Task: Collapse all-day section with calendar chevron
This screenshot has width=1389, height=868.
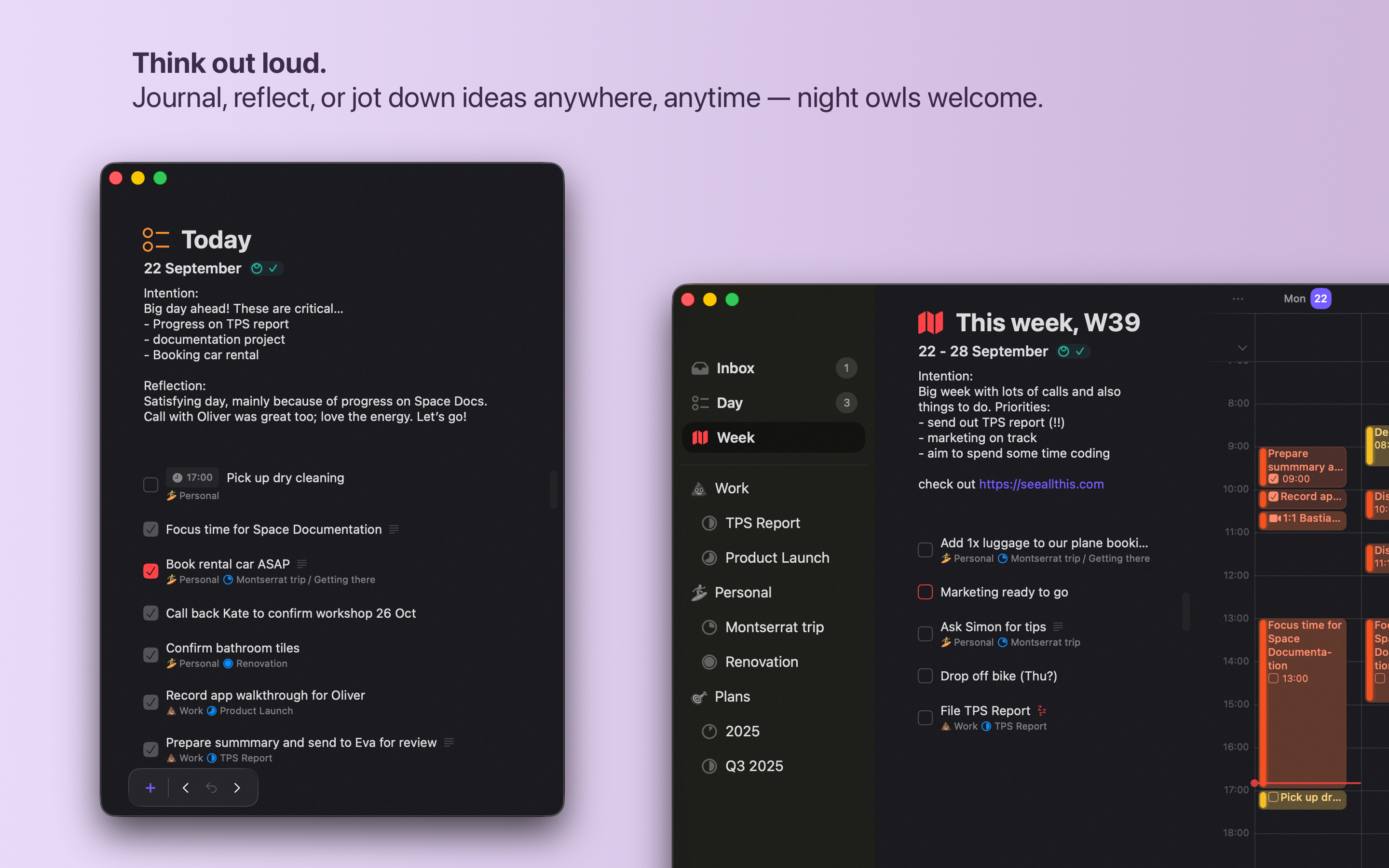Action: click(1242, 348)
